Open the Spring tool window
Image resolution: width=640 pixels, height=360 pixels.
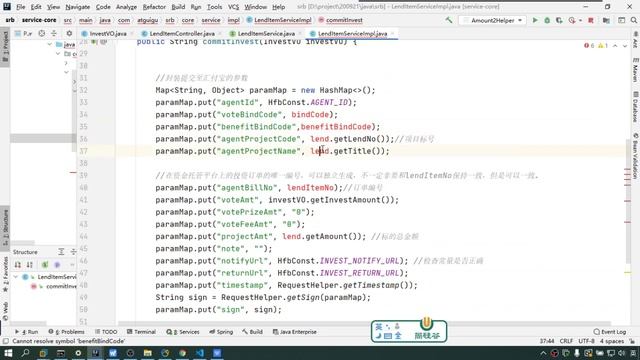pos(221,332)
